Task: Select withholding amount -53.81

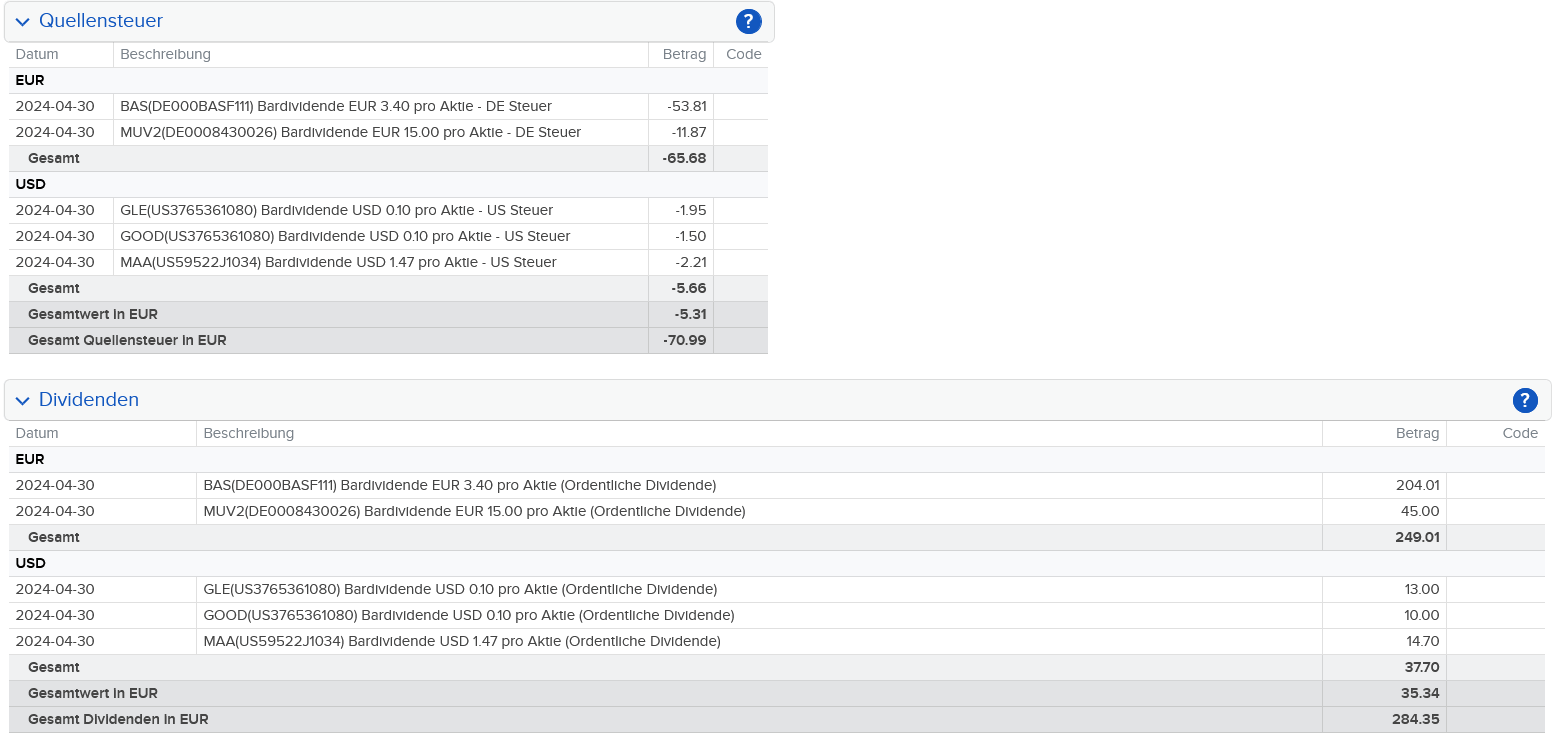Action: pos(688,106)
